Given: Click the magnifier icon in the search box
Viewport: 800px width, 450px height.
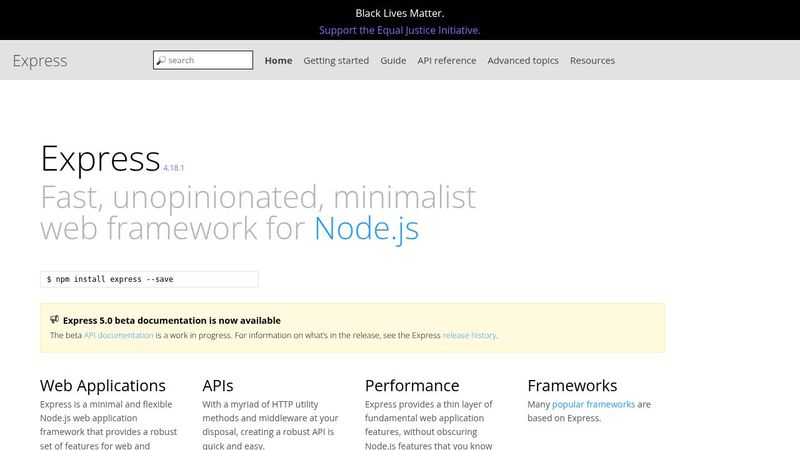Looking at the screenshot, I should pos(160,60).
